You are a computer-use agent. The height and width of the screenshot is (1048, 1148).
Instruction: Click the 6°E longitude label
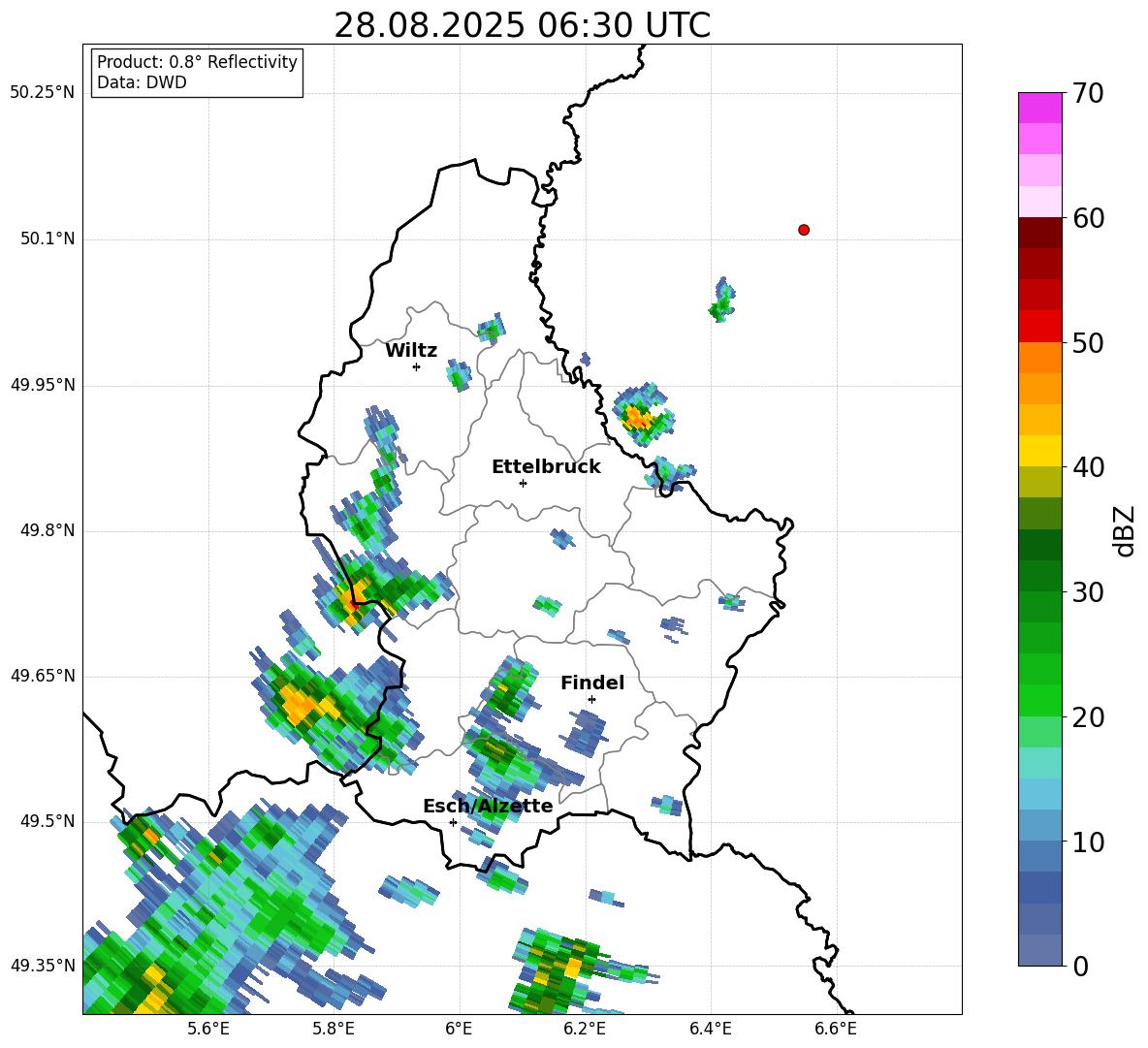459,1029
